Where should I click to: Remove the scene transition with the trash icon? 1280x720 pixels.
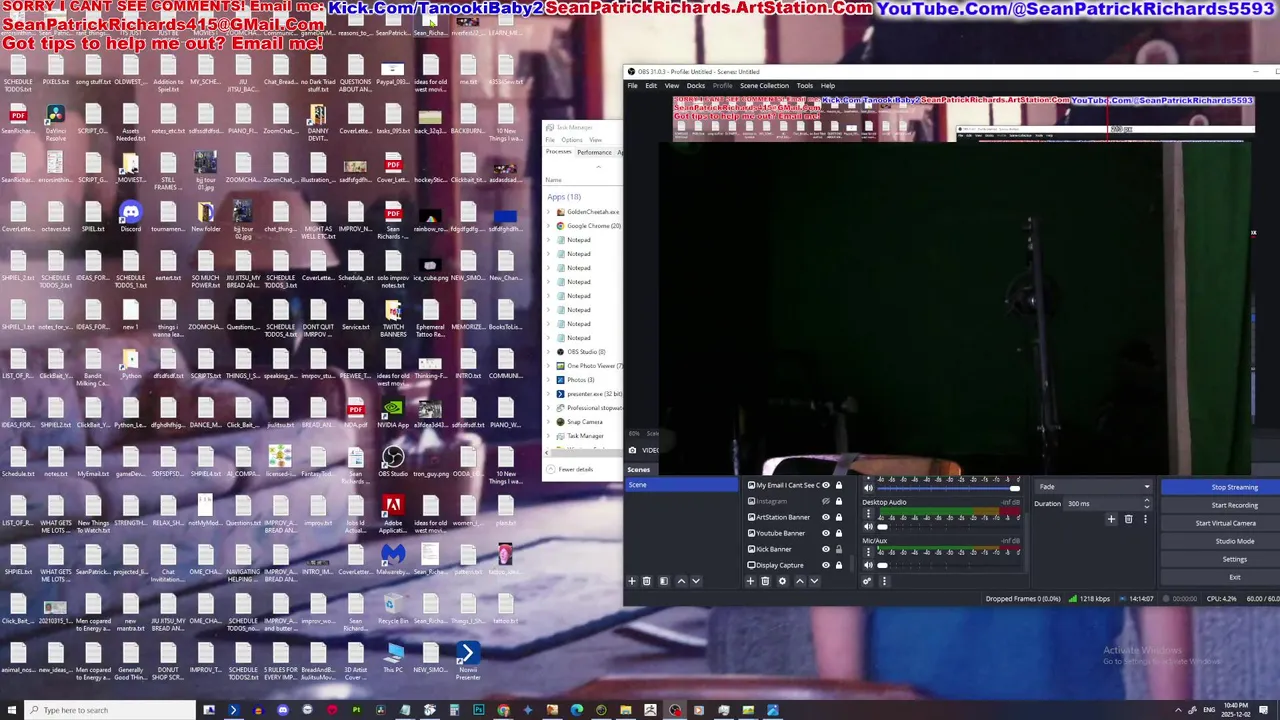1128,519
